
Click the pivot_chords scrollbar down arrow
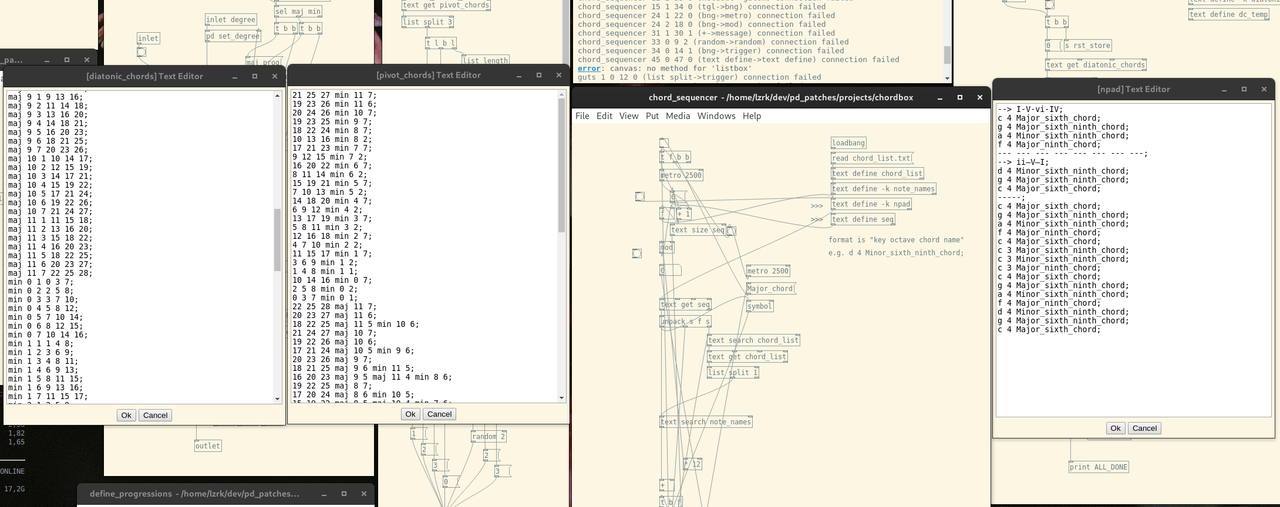pyautogui.click(x=563, y=397)
